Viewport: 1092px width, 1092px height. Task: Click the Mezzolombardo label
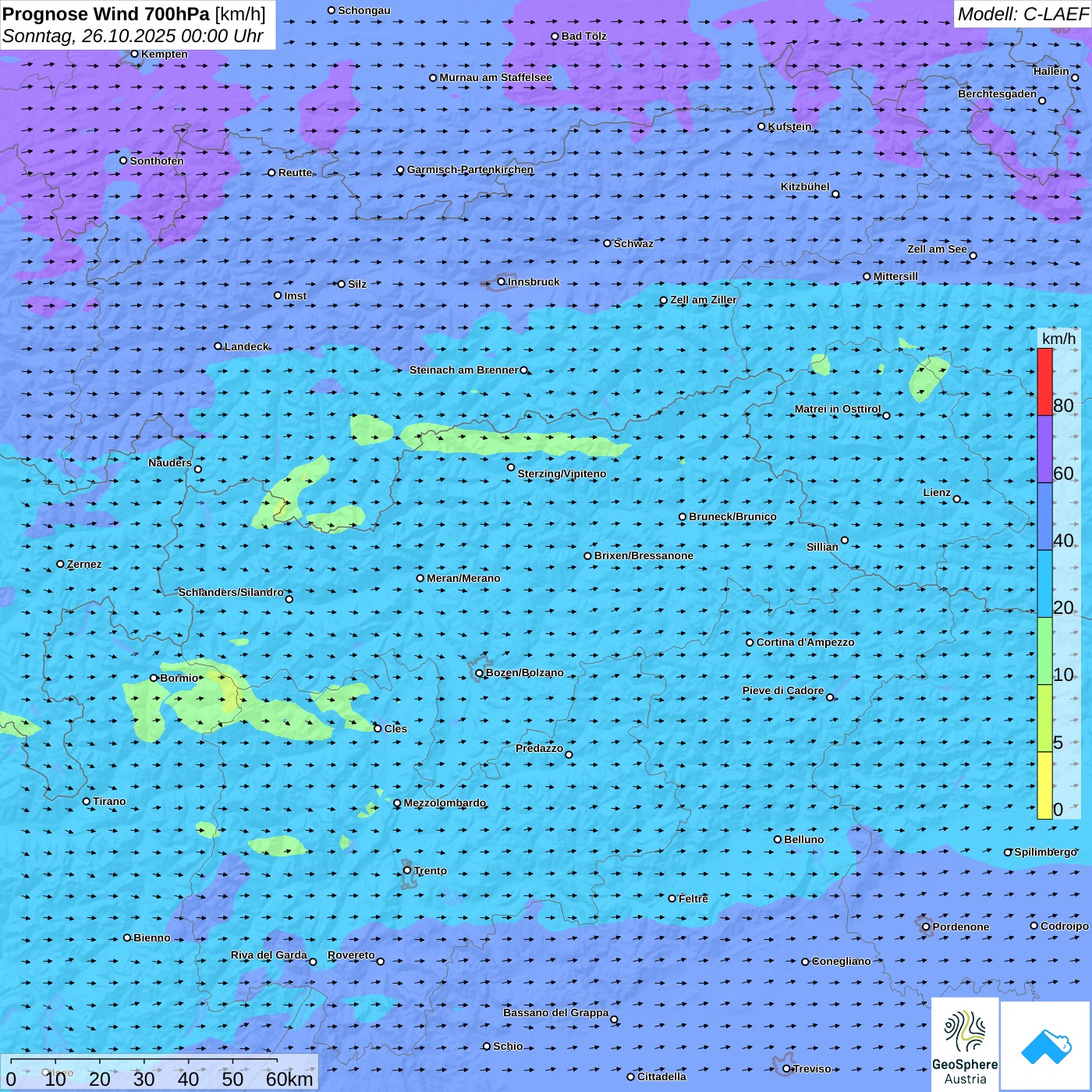click(445, 803)
